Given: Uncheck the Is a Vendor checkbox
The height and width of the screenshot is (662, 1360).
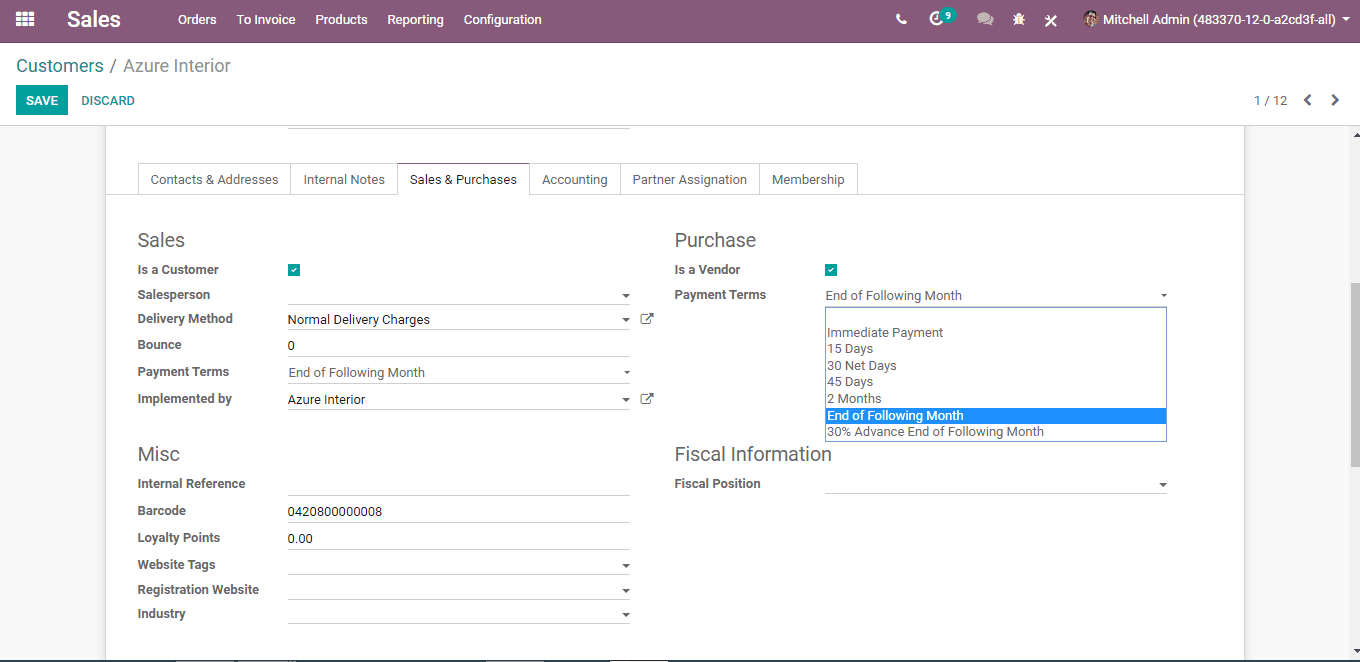Looking at the screenshot, I should pyautogui.click(x=831, y=270).
